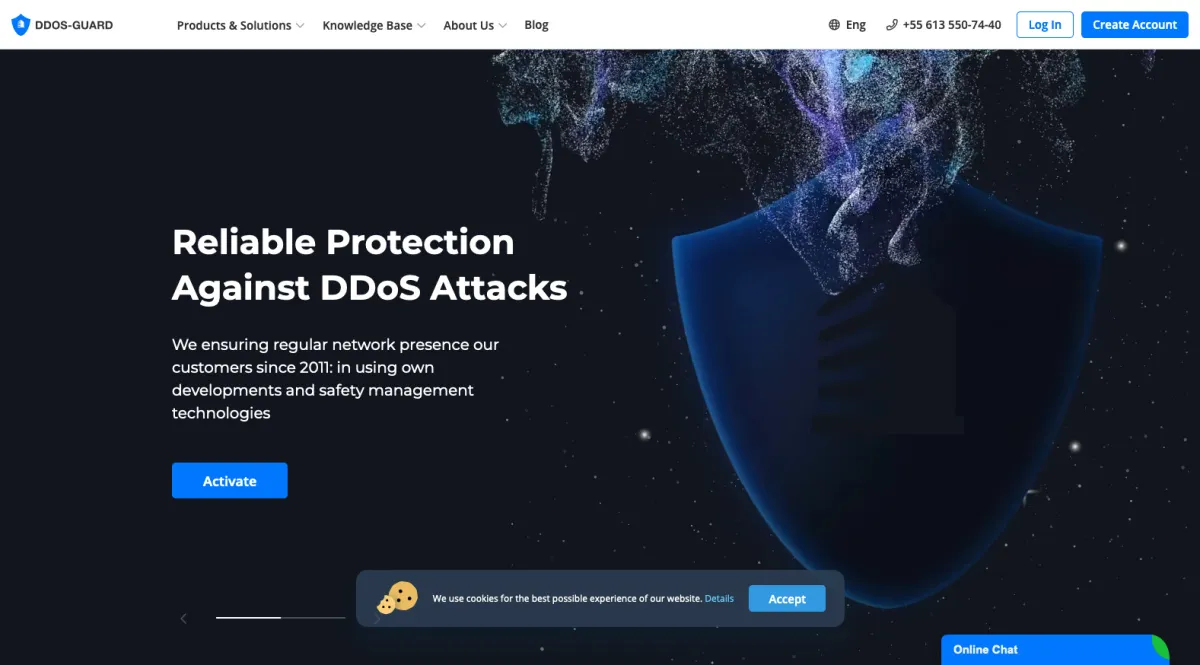
Task: Expand the About Us chevron
Action: coord(503,26)
